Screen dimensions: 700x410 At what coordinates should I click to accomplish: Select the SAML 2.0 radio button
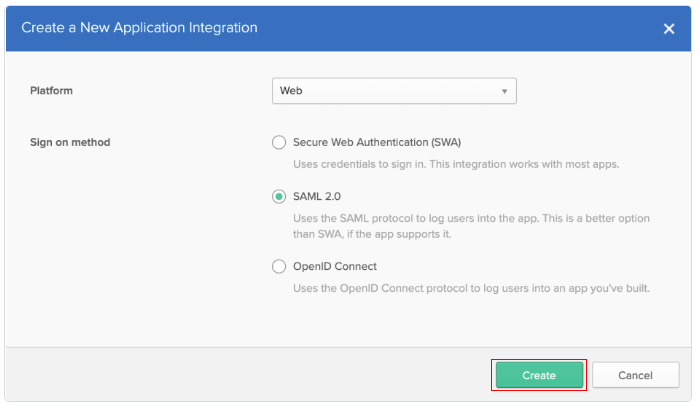279,197
